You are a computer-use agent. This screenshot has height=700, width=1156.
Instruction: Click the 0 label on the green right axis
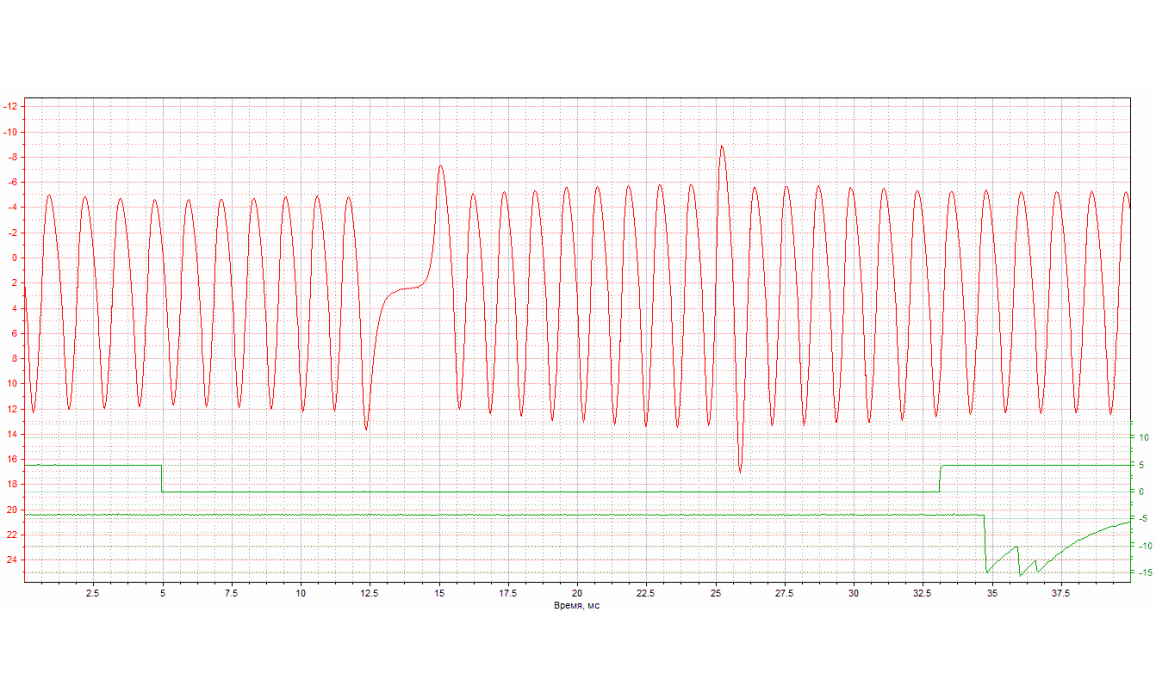tap(1143, 491)
